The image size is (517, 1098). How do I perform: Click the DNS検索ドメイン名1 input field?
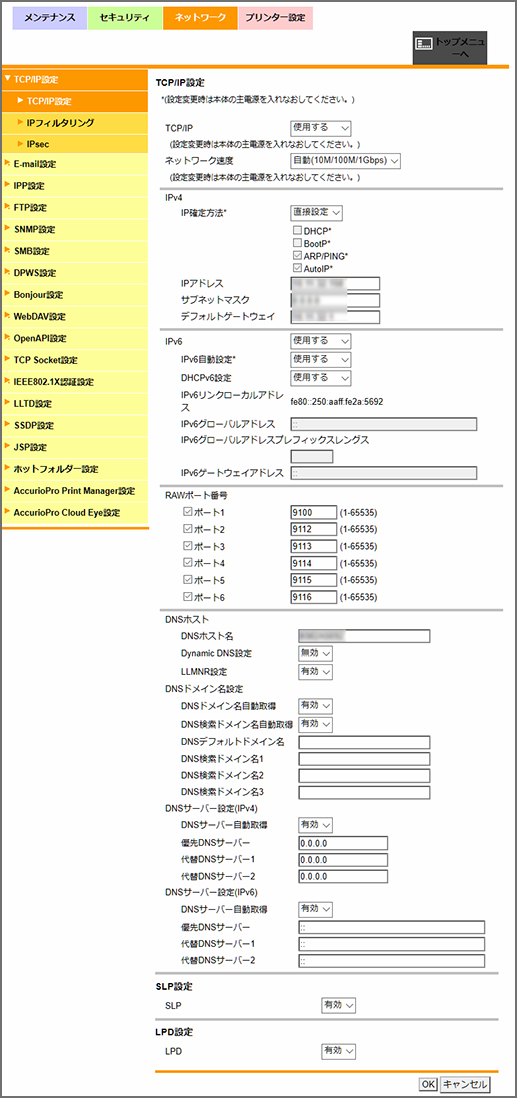364,759
